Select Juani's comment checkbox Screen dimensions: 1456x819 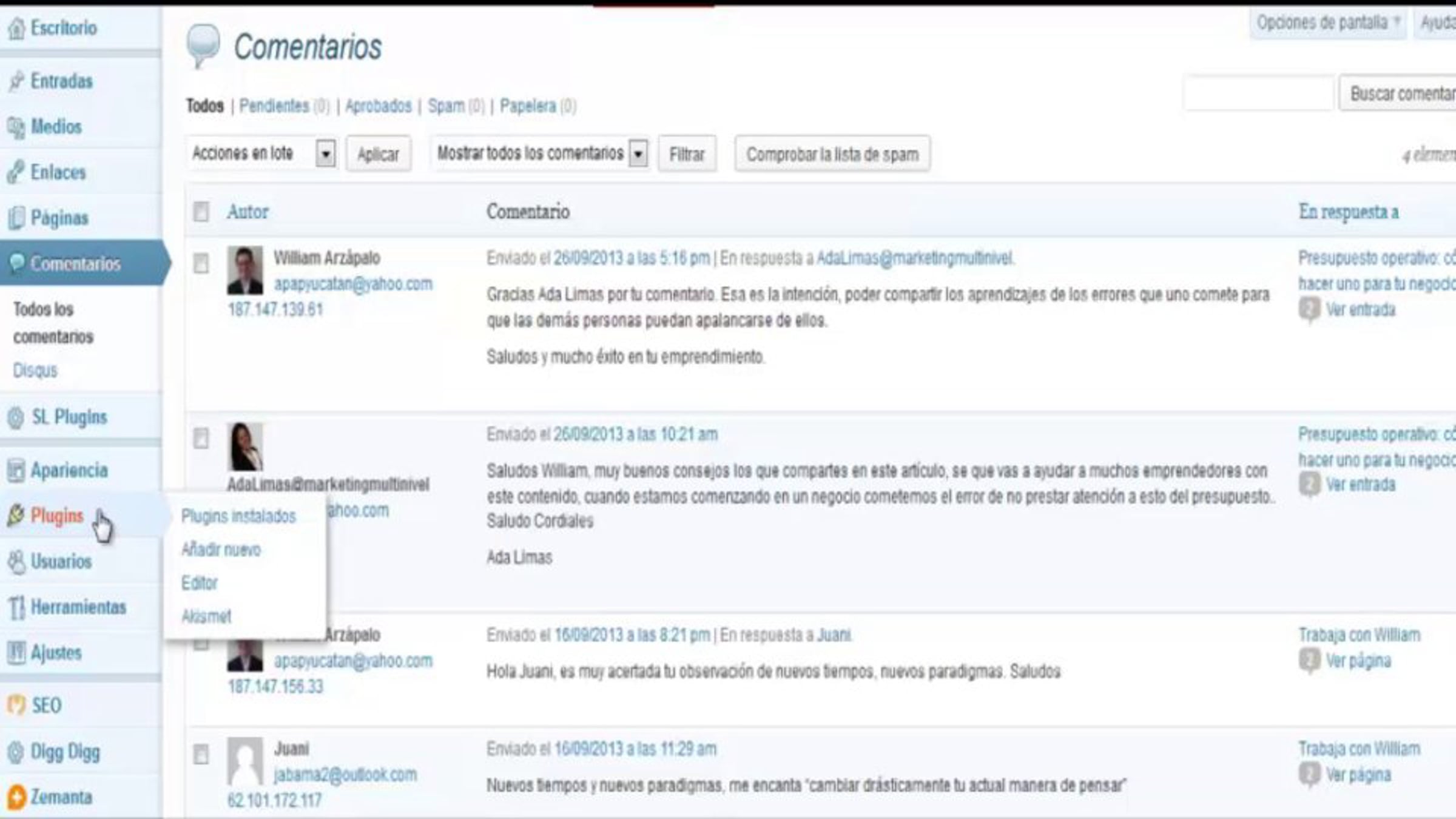(x=201, y=754)
